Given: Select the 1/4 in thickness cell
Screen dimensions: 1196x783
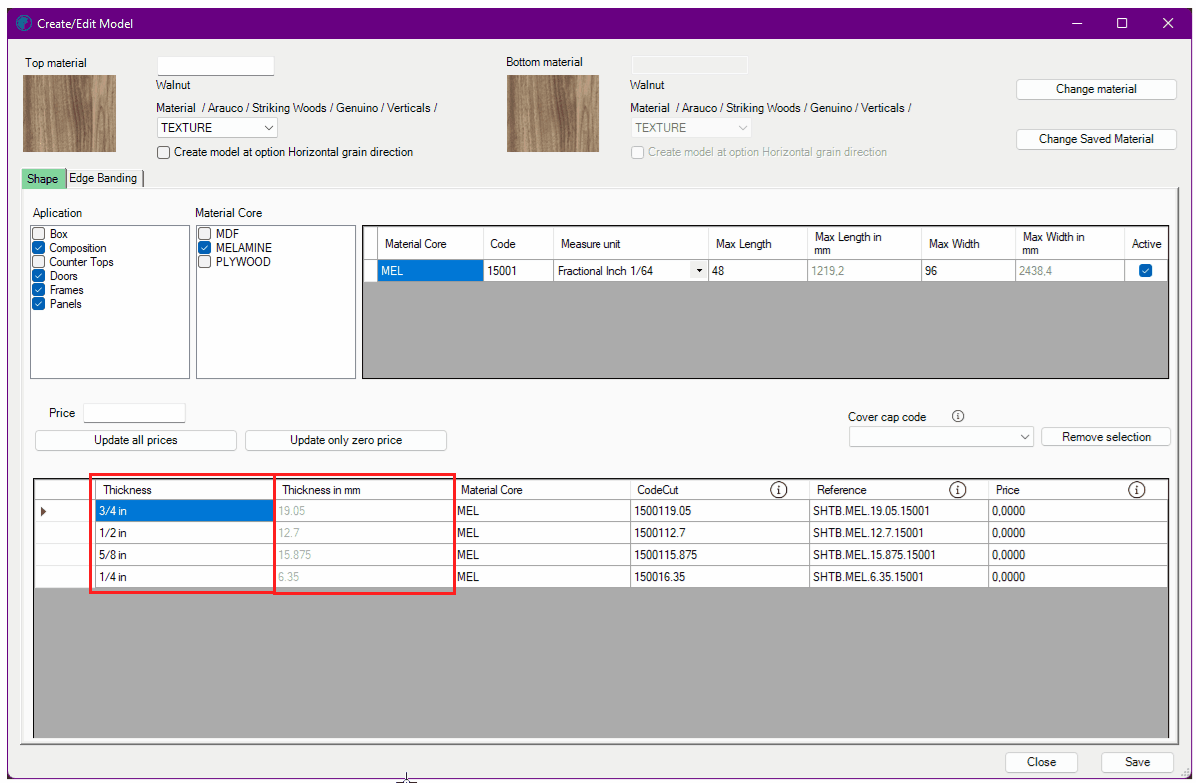Looking at the screenshot, I should pos(185,577).
